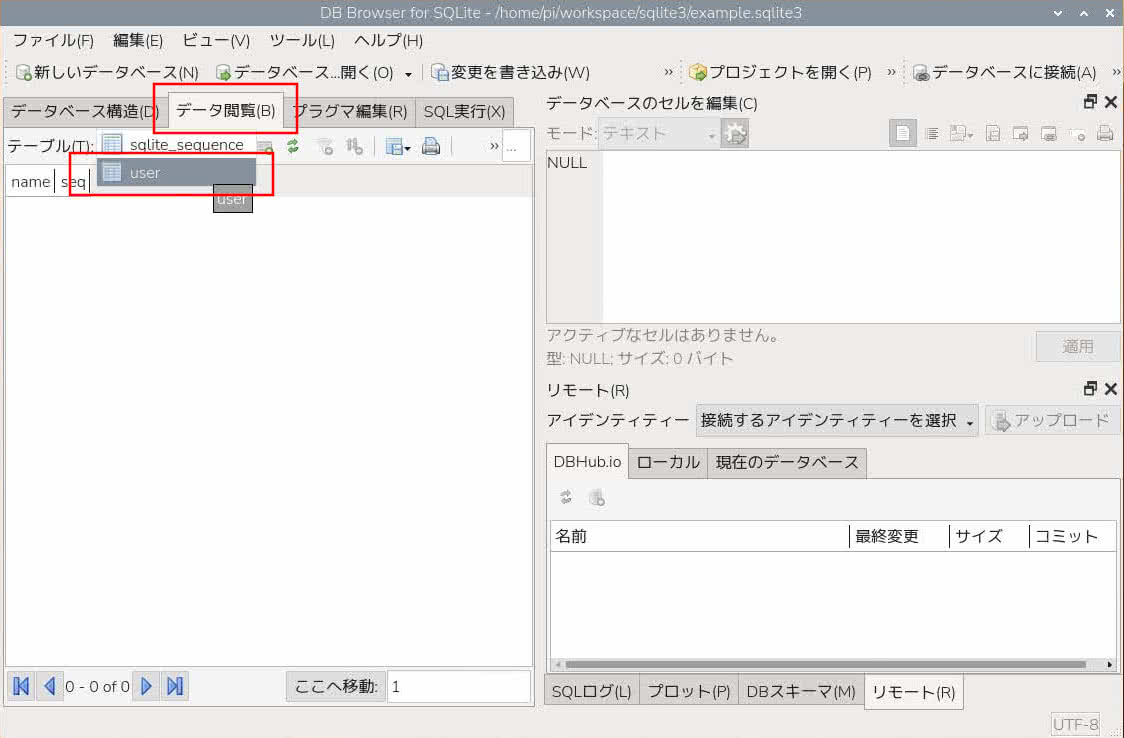Open the identity selection combo box
Viewport: 1124px width, 738px height.
pyautogui.click(x=837, y=421)
